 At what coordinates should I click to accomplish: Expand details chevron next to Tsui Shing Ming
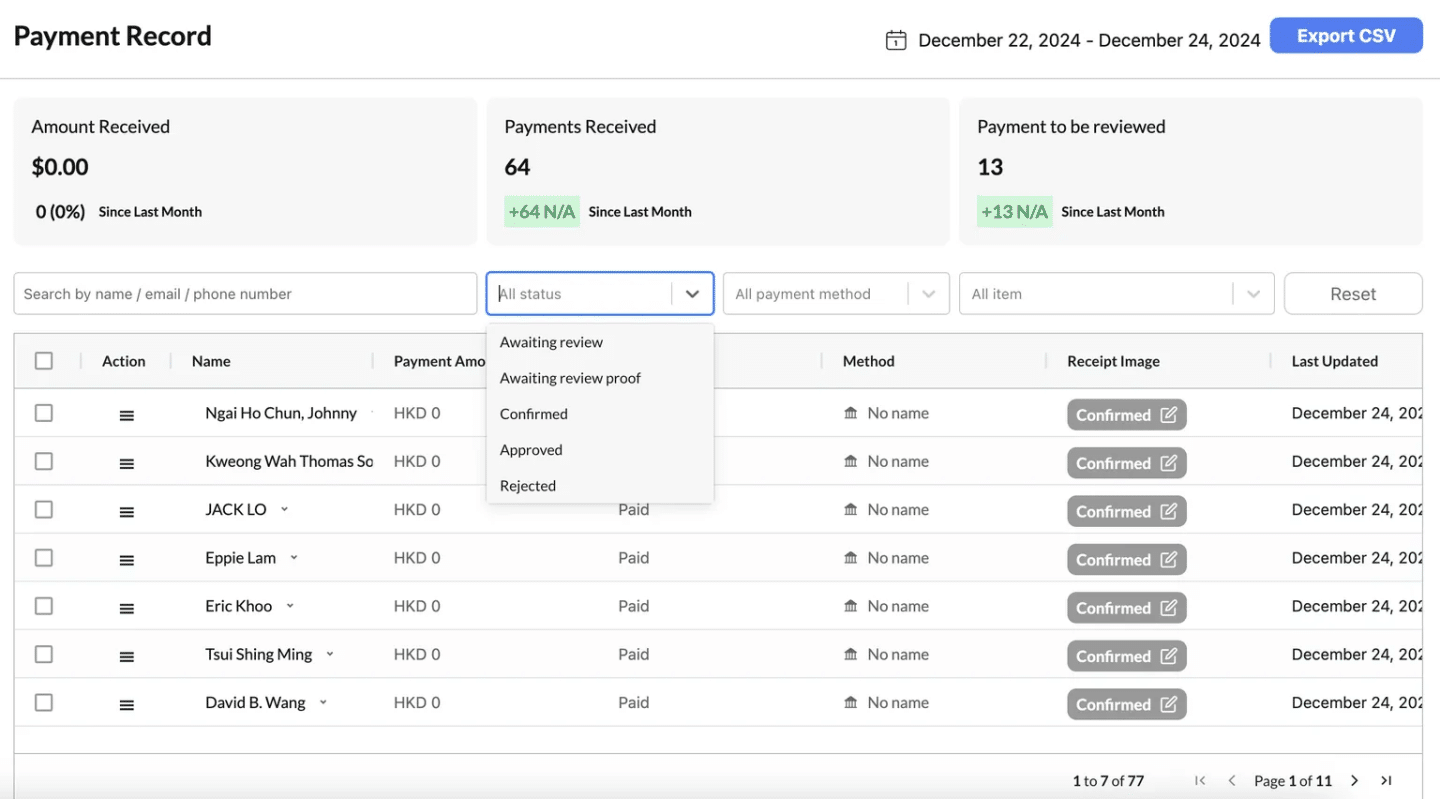pos(330,654)
